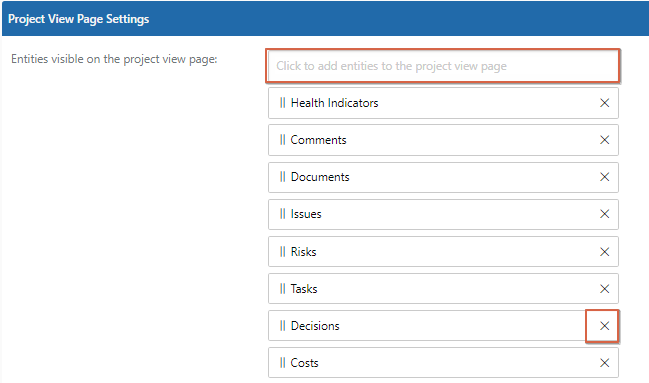Screen dimensions: 649x383
Task: Grab drag handle of Health Indicators row
Action: click(282, 103)
